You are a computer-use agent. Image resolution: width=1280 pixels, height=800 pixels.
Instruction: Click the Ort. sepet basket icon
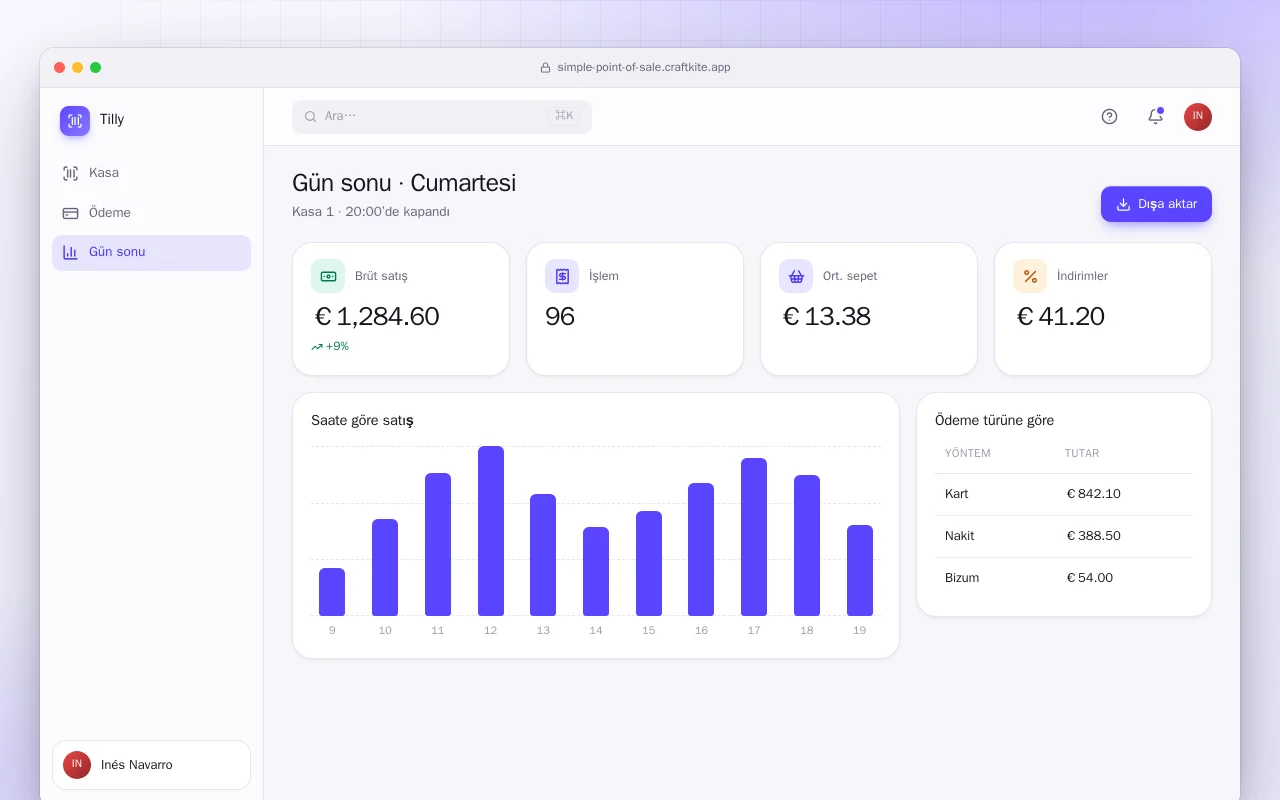pyautogui.click(x=796, y=276)
